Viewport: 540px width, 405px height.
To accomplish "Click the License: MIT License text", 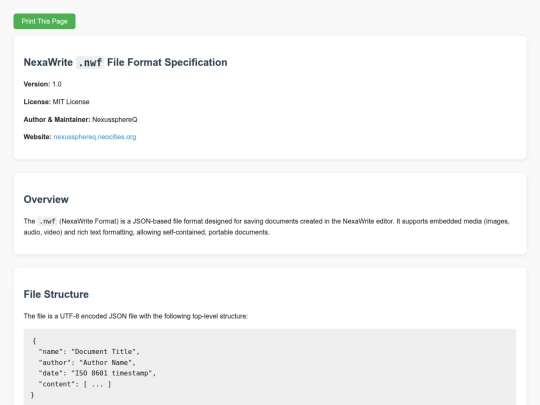I will 56,102.
